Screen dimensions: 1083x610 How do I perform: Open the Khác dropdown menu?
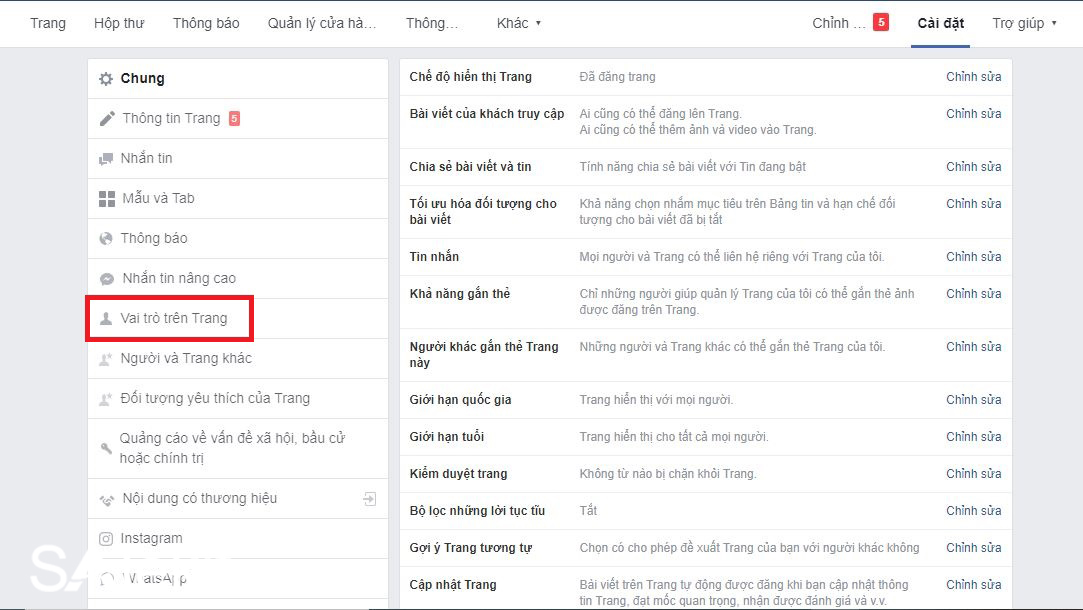[x=518, y=22]
